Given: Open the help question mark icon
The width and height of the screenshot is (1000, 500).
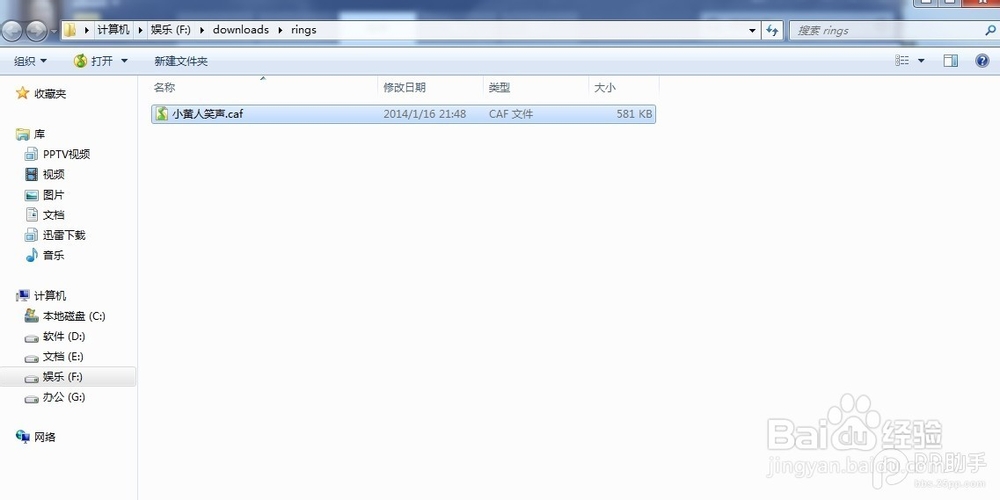Looking at the screenshot, I should [x=983, y=61].
